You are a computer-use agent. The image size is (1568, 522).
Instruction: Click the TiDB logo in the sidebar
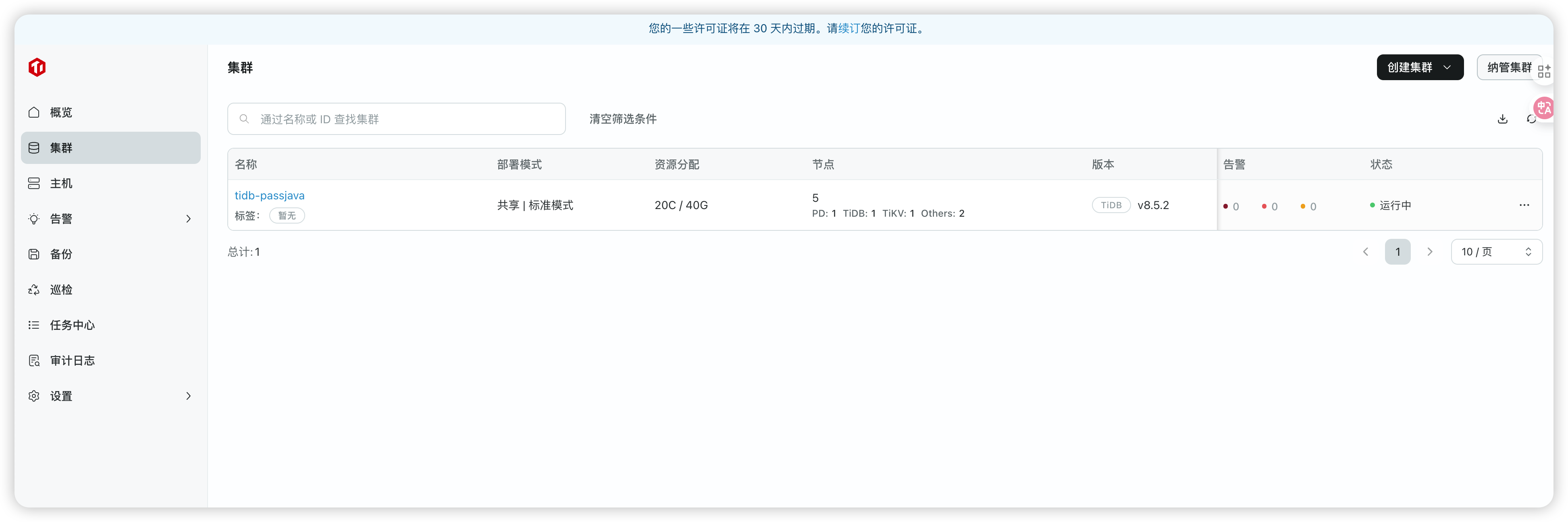pyautogui.click(x=37, y=67)
